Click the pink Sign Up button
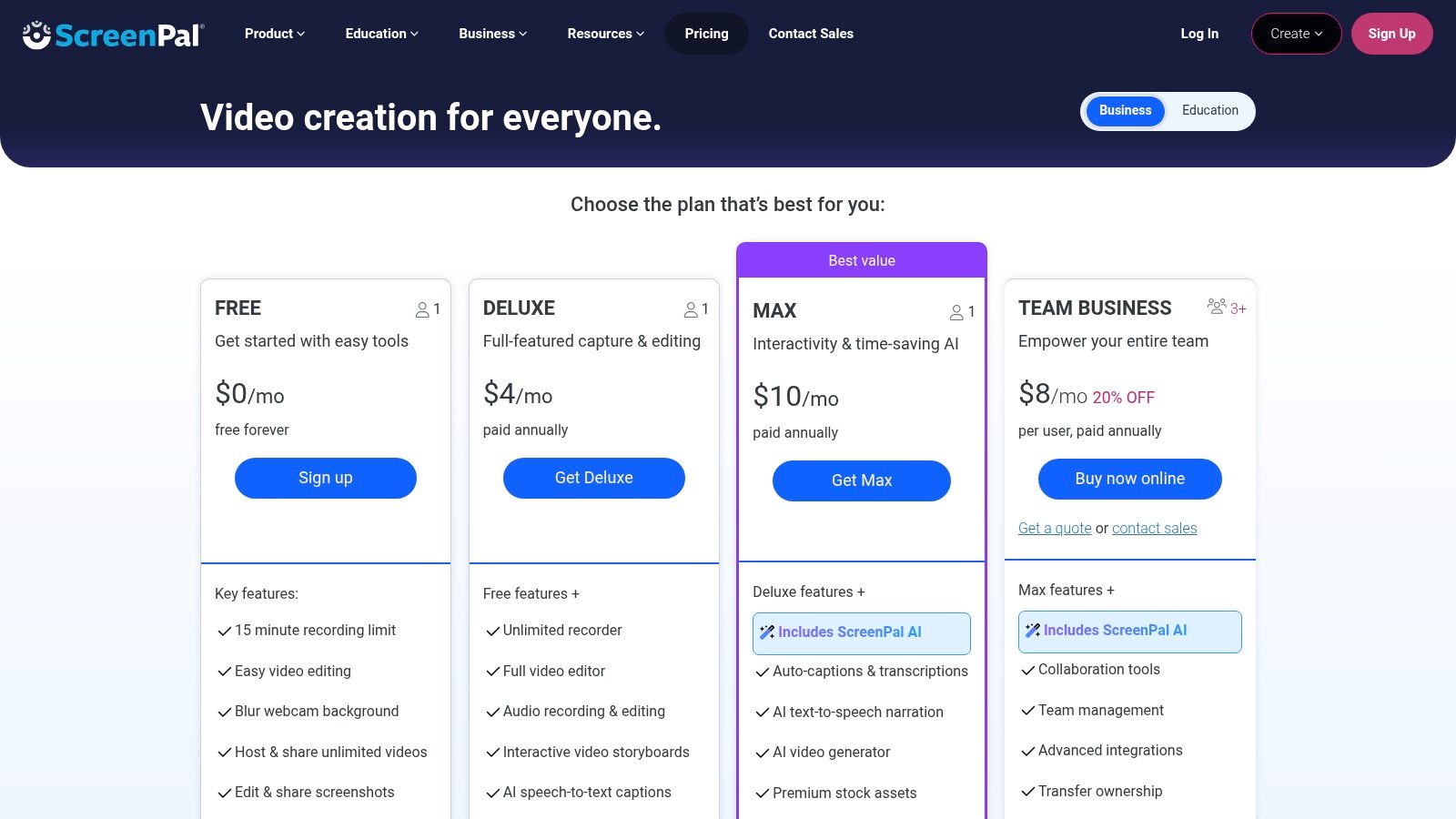Image resolution: width=1456 pixels, height=819 pixels. click(x=1391, y=34)
